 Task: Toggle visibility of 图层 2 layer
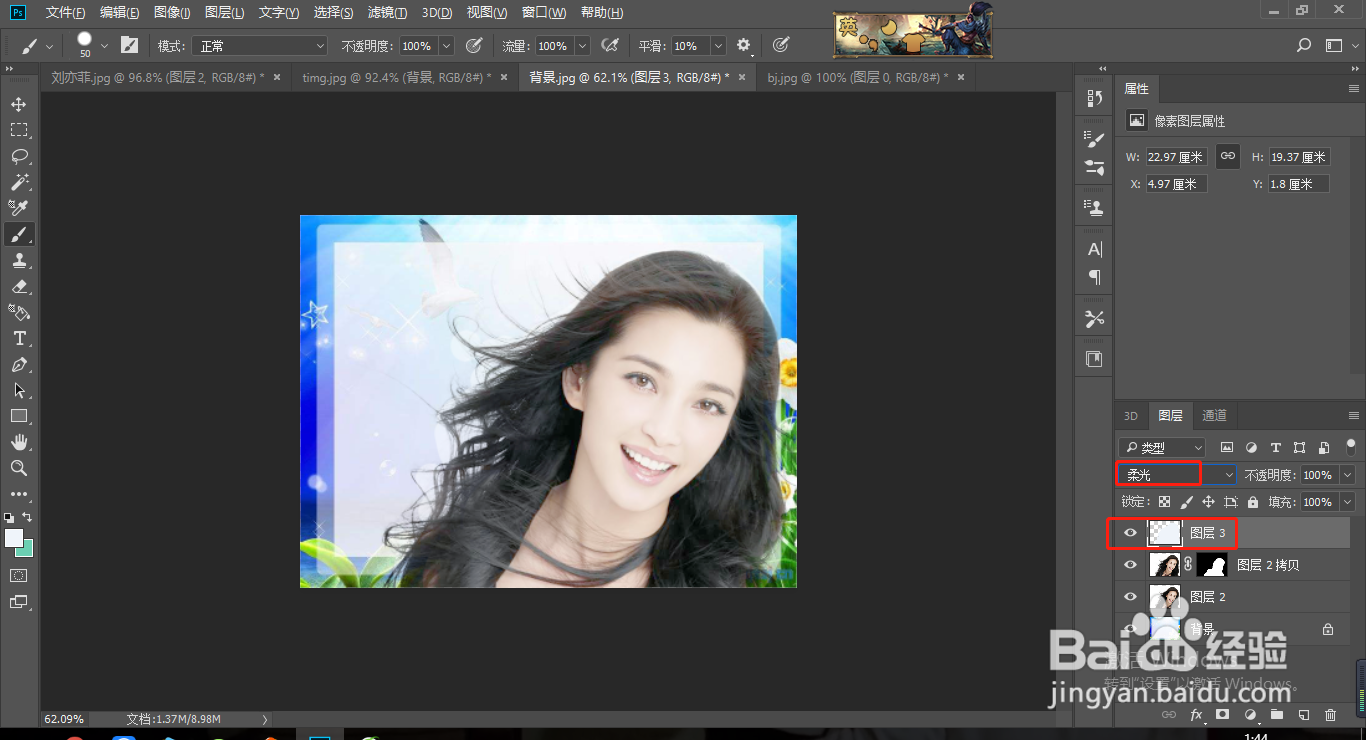pyautogui.click(x=1130, y=597)
